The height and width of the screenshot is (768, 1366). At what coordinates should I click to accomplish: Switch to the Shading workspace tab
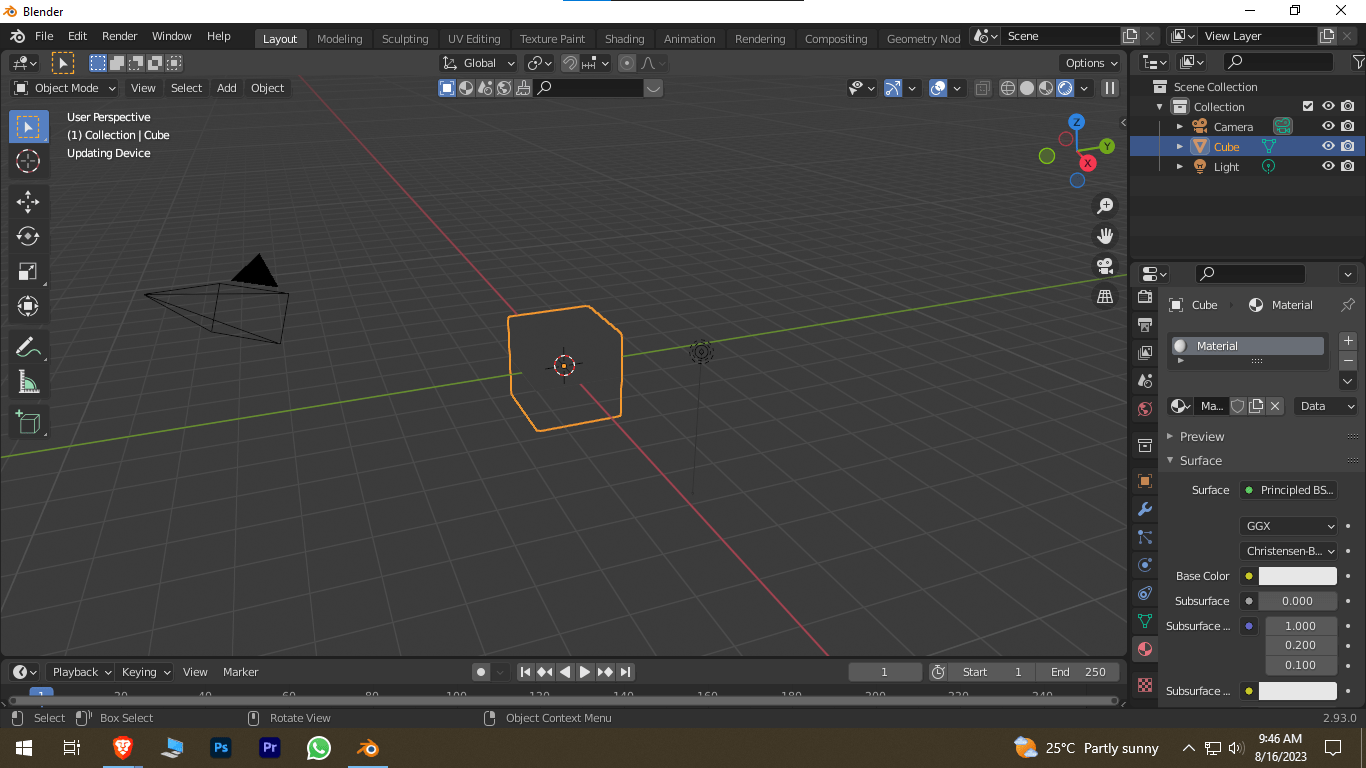[x=624, y=38]
